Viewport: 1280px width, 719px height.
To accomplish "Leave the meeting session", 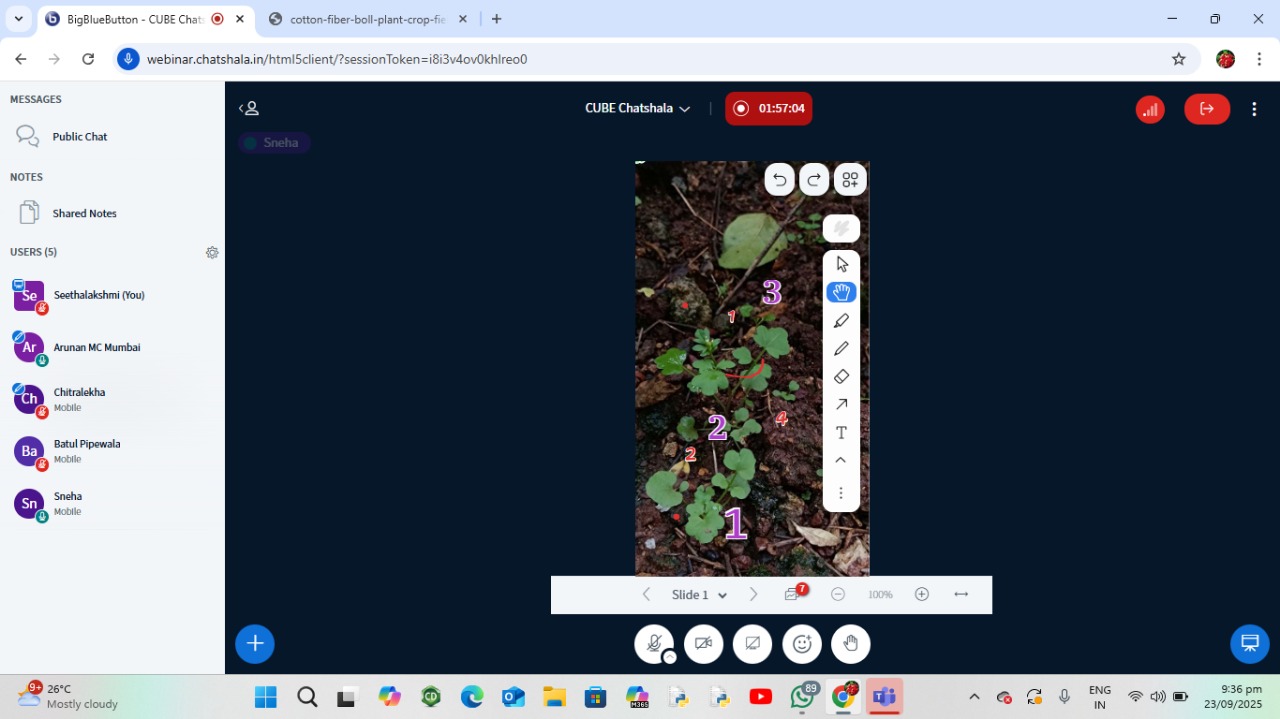I will [1206, 109].
